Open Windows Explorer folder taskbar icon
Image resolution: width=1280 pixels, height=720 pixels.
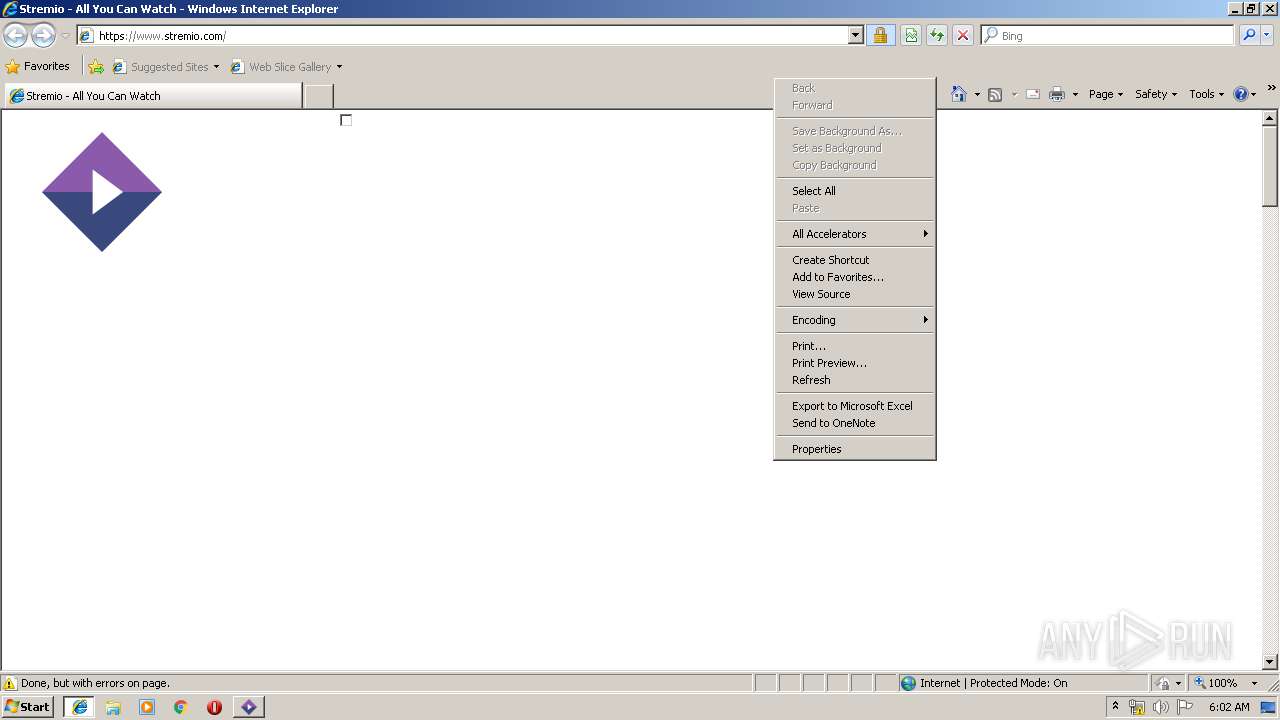113,706
